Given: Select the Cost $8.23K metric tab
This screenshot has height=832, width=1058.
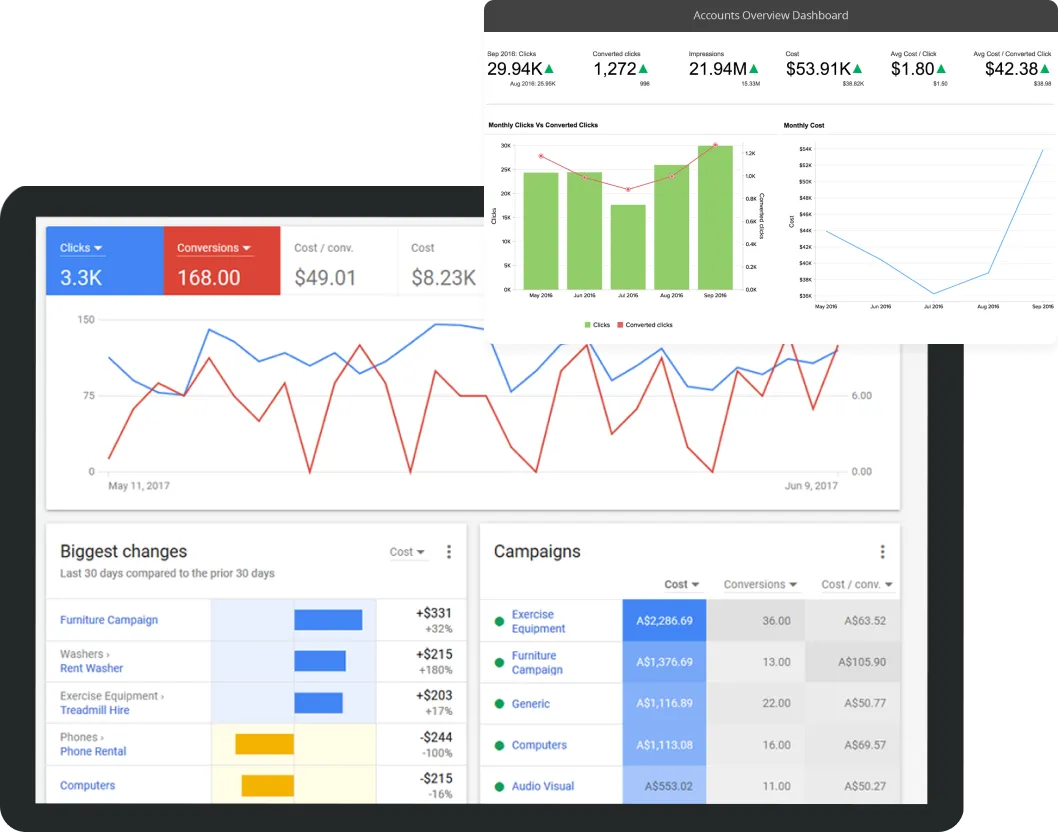Looking at the screenshot, I should pos(442,262).
